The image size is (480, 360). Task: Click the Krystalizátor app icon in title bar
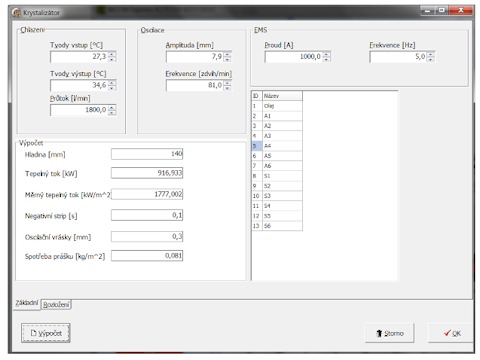click(16, 13)
